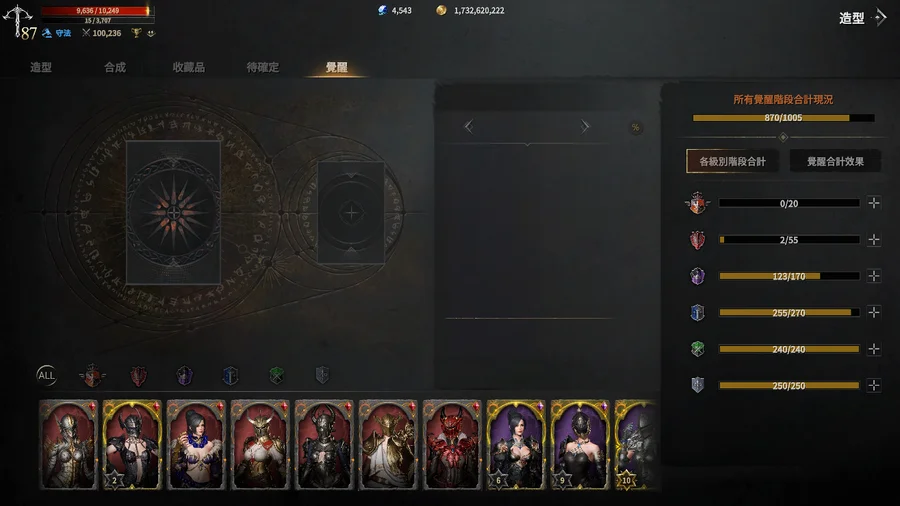
Task: Select the 各級別階段合計 button
Action: pos(732,161)
